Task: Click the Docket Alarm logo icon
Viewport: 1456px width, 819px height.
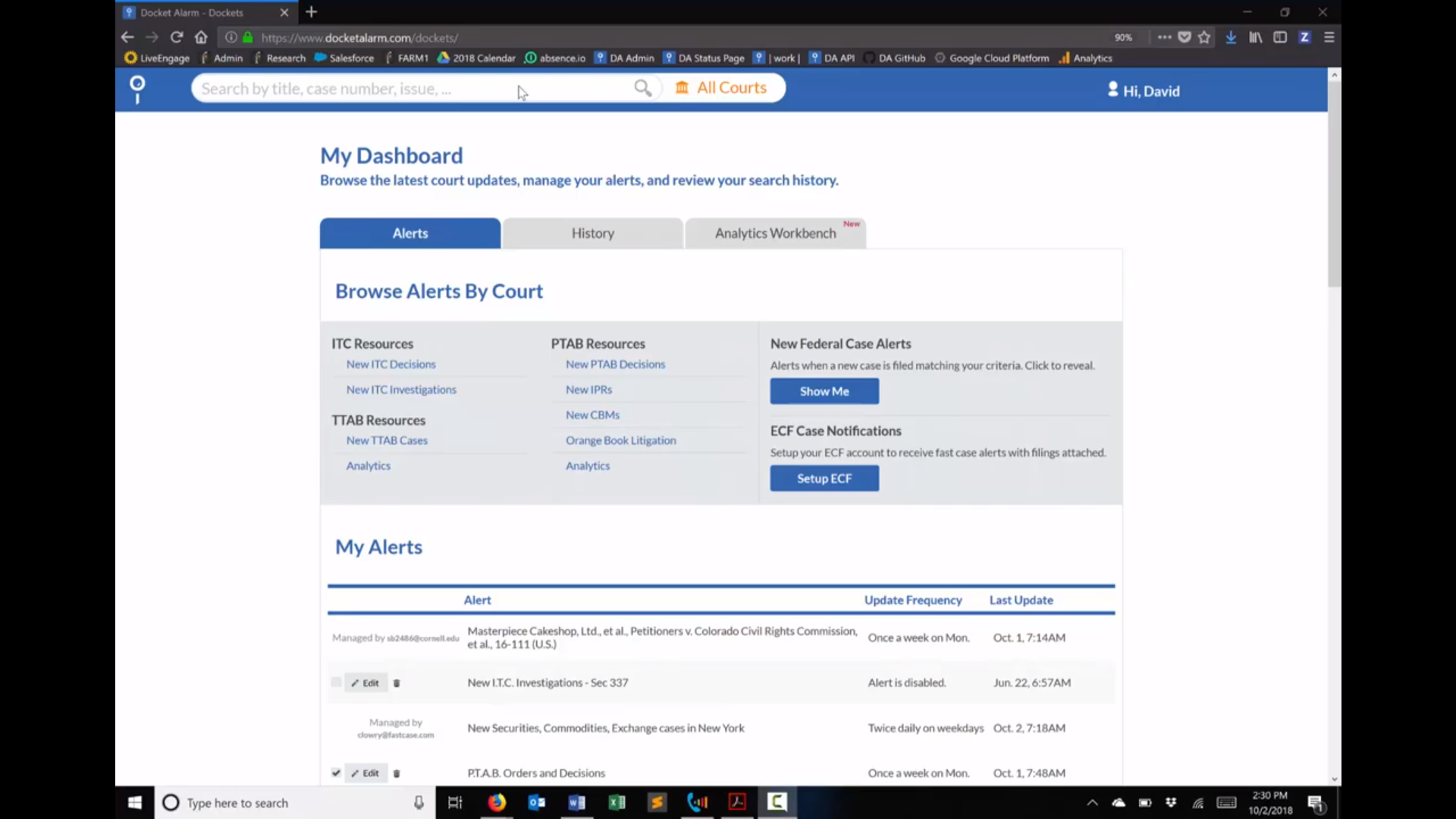Action: pos(137,89)
